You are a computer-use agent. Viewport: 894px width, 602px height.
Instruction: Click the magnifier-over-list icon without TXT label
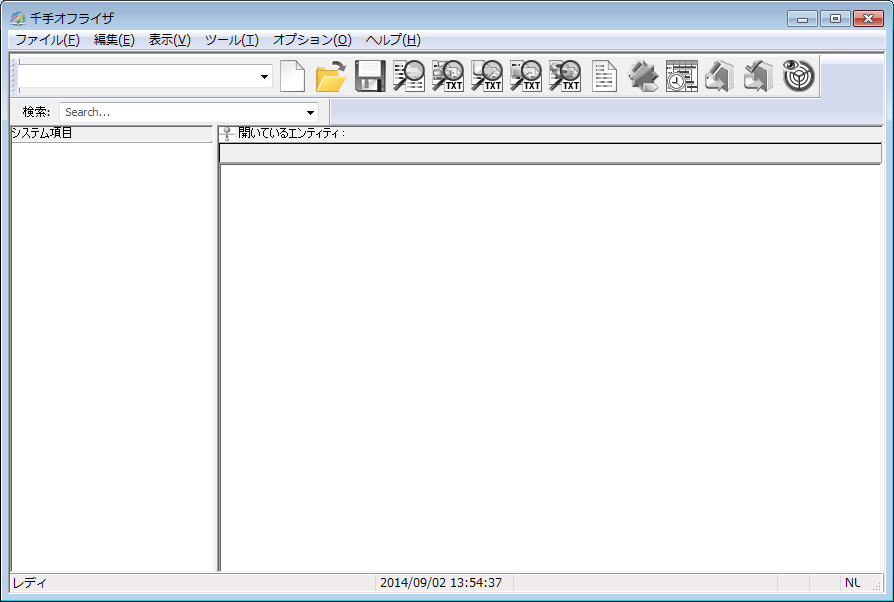(409, 76)
